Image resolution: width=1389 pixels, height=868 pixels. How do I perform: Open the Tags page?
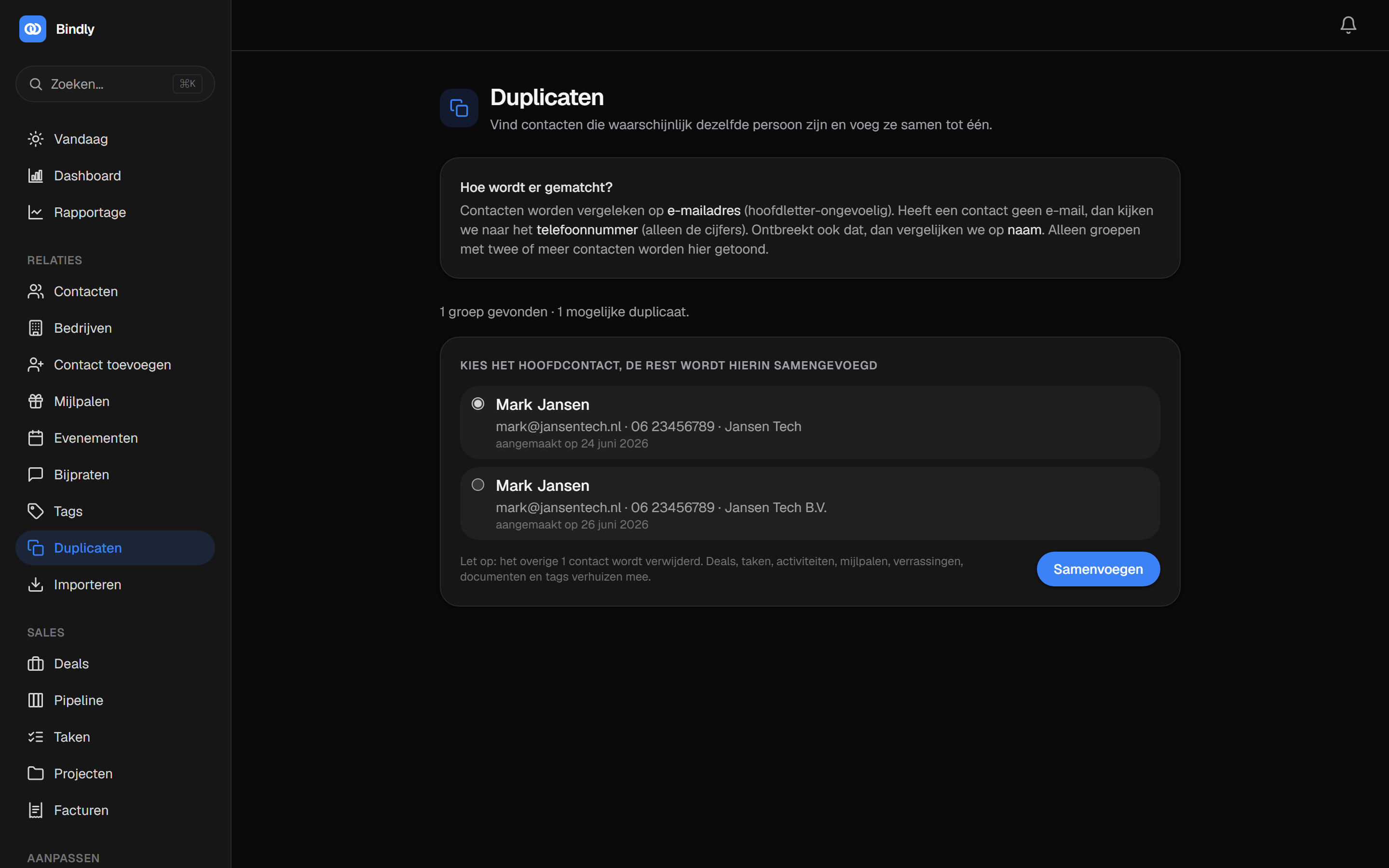[115, 512]
